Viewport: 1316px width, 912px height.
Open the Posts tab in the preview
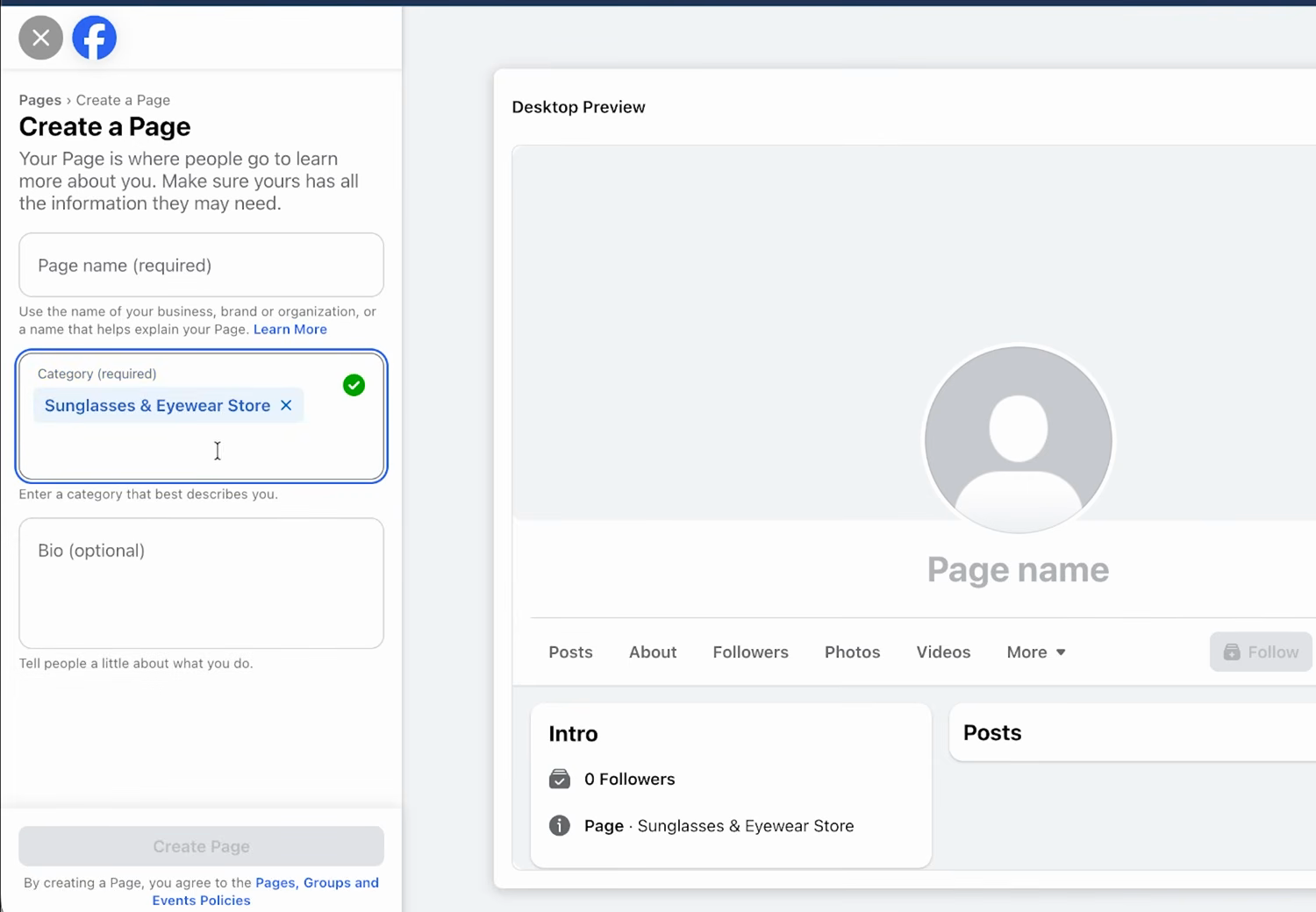pyautogui.click(x=570, y=652)
